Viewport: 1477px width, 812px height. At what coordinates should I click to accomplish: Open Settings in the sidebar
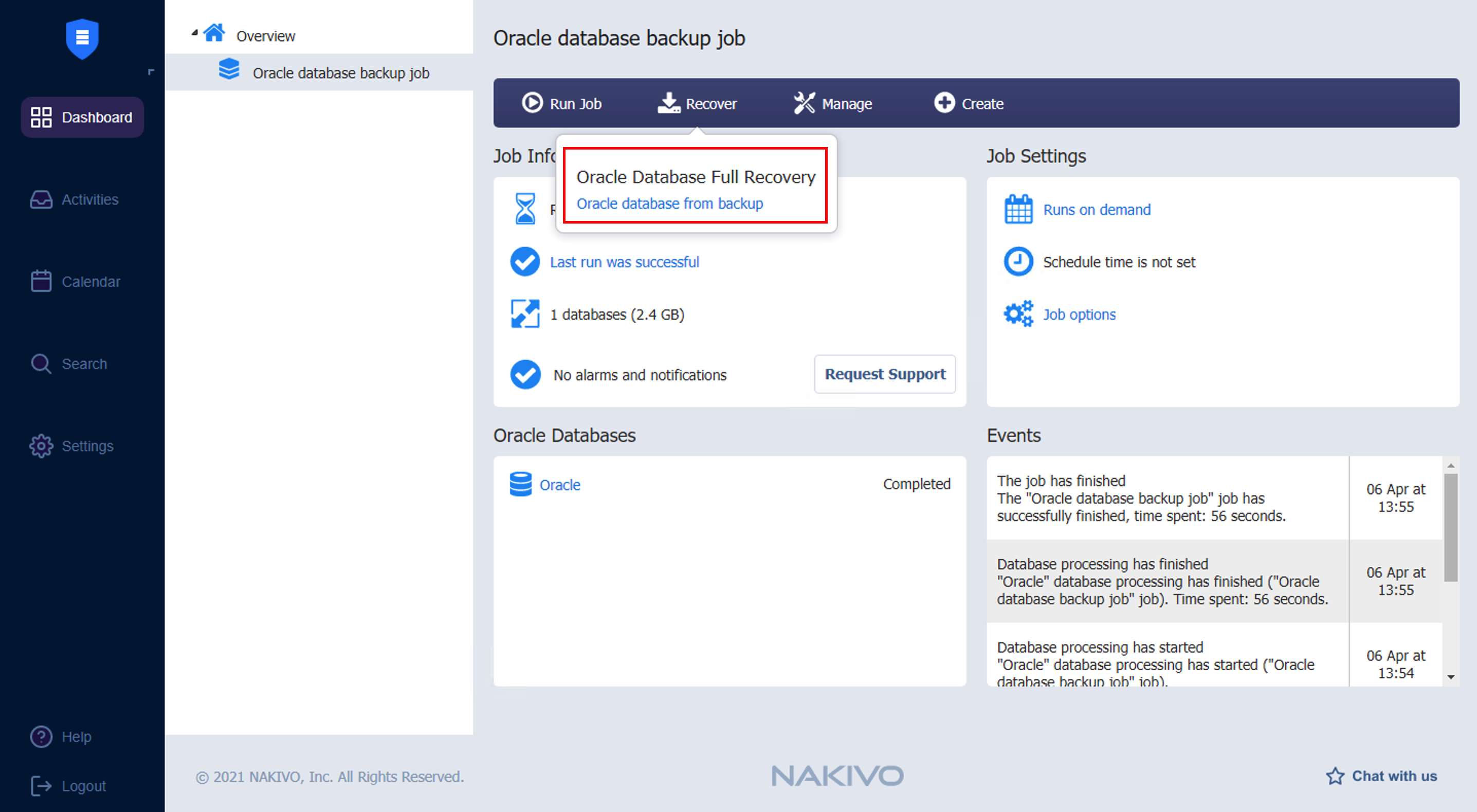pos(71,446)
